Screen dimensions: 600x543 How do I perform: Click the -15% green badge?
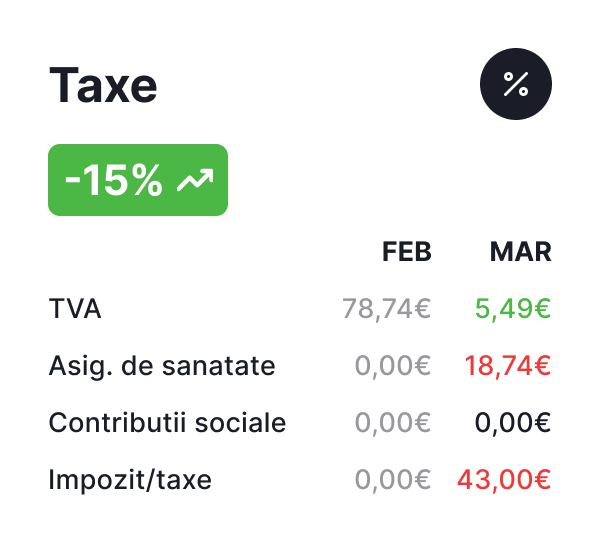138,180
